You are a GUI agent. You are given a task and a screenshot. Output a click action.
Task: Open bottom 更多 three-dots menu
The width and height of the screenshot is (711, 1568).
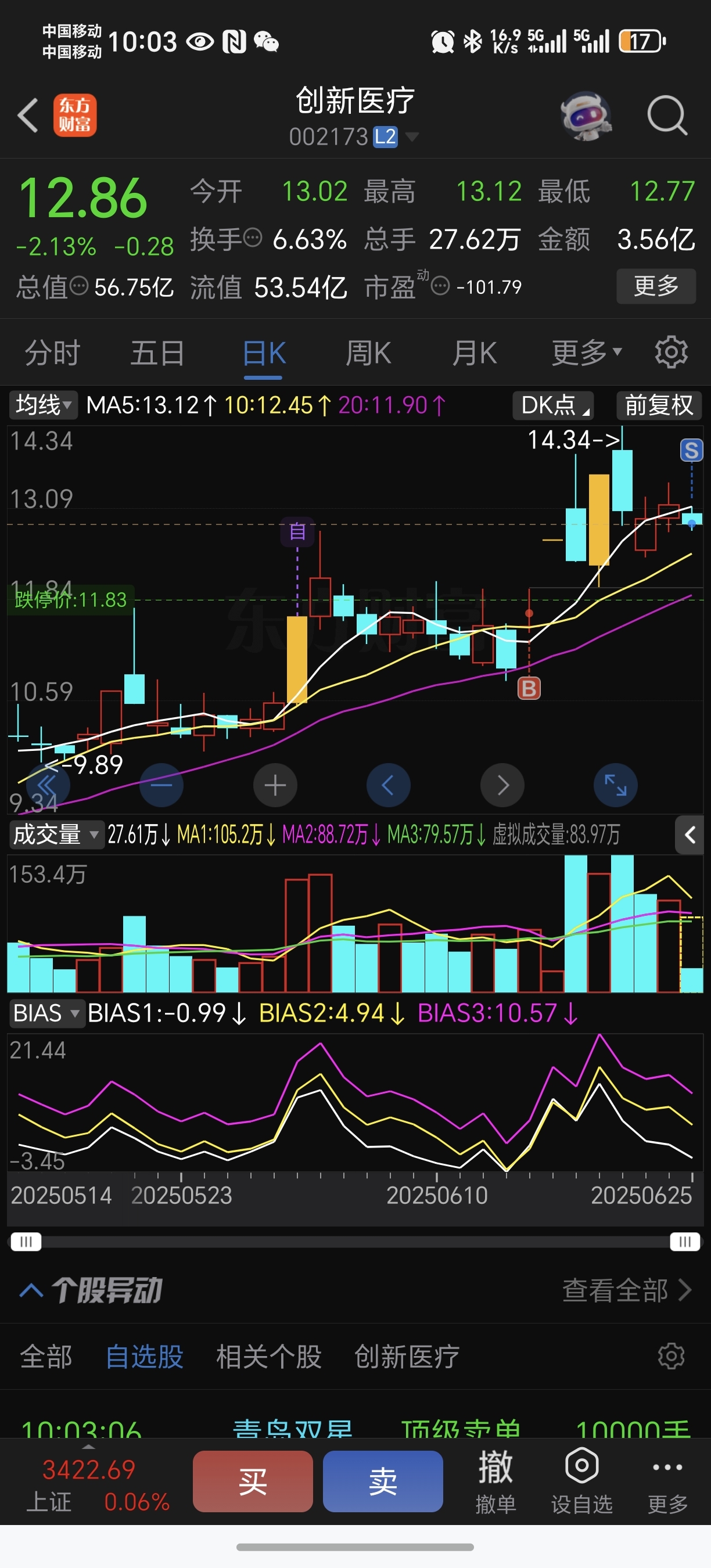[x=667, y=1481]
